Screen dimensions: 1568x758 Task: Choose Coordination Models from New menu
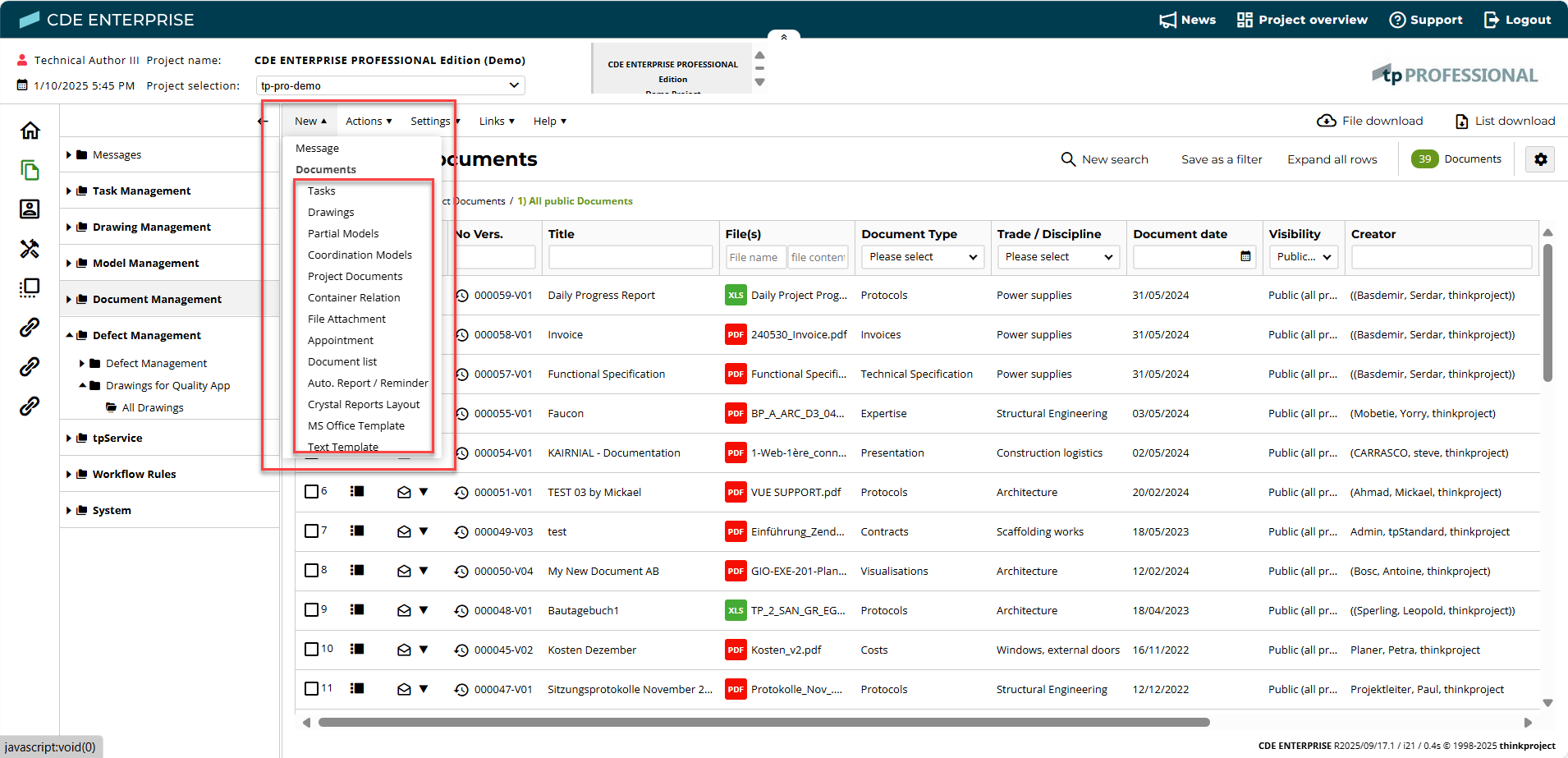pyautogui.click(x=360, y=255)
